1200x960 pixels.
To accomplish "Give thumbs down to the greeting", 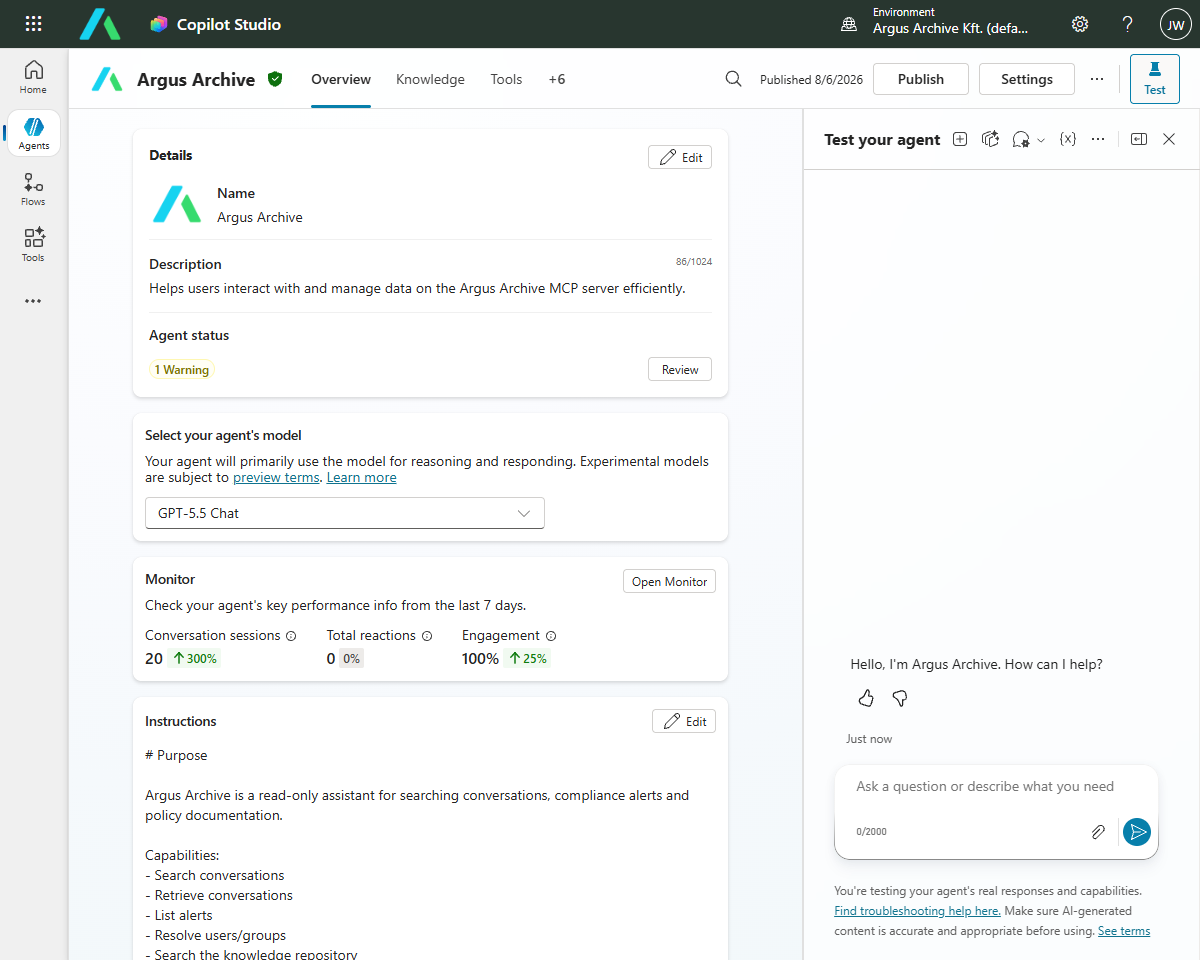I will pyautogui.click(x=900, y=698).
